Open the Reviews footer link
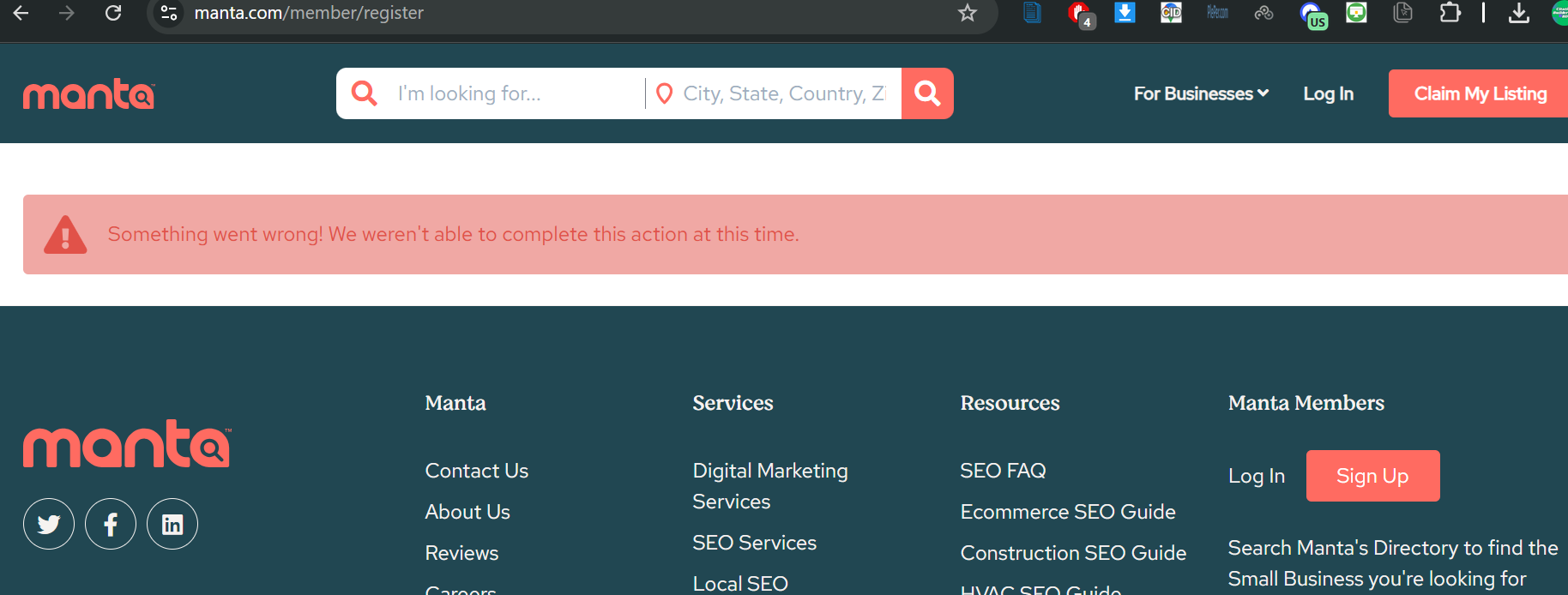Image resolution: width=1568 pixels, height=595 pixels. (x=461, y=553)
